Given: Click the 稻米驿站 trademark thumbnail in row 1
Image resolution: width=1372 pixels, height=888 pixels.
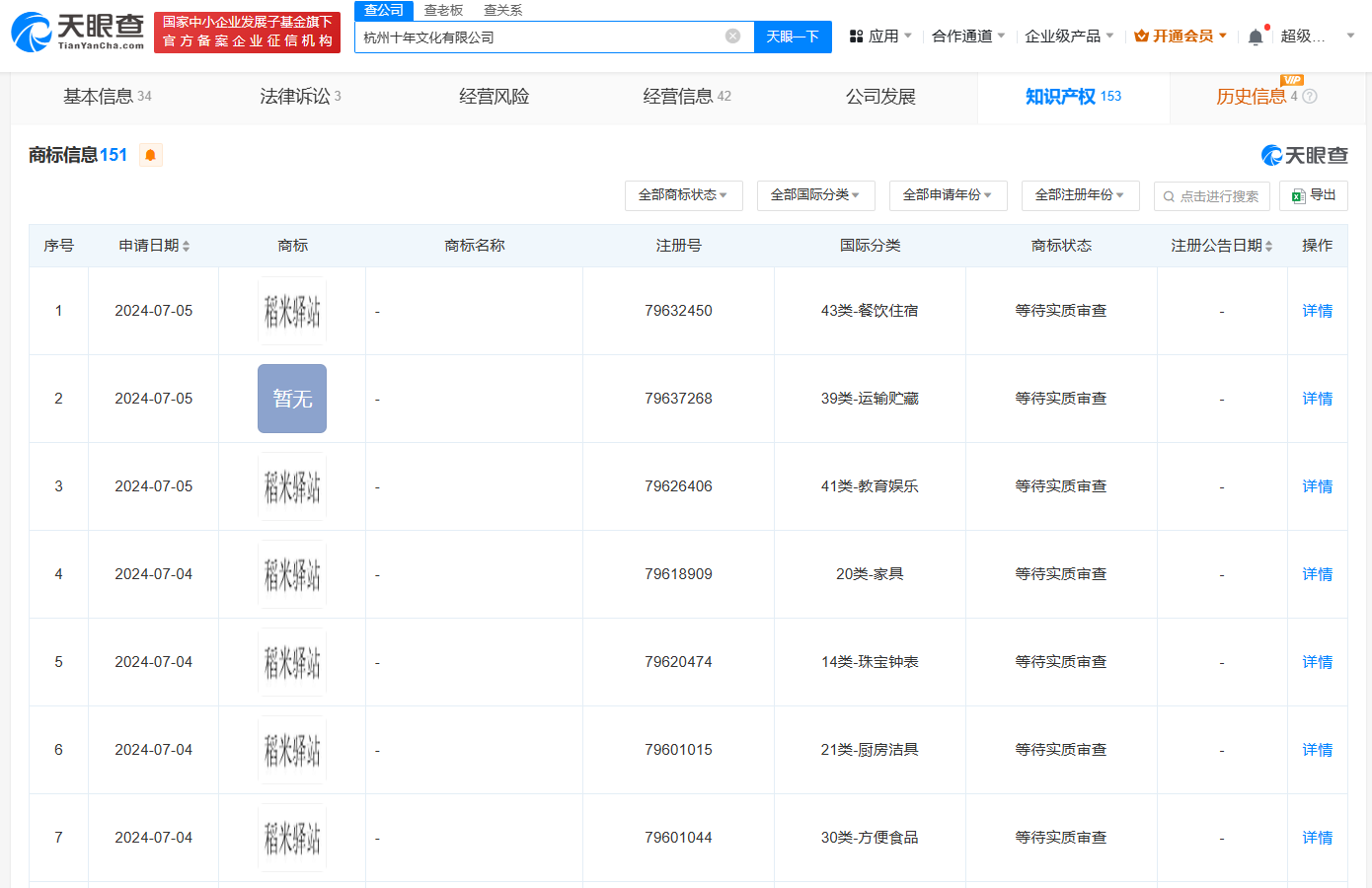Looking at the screenshot, I should [x=292, y=310].
